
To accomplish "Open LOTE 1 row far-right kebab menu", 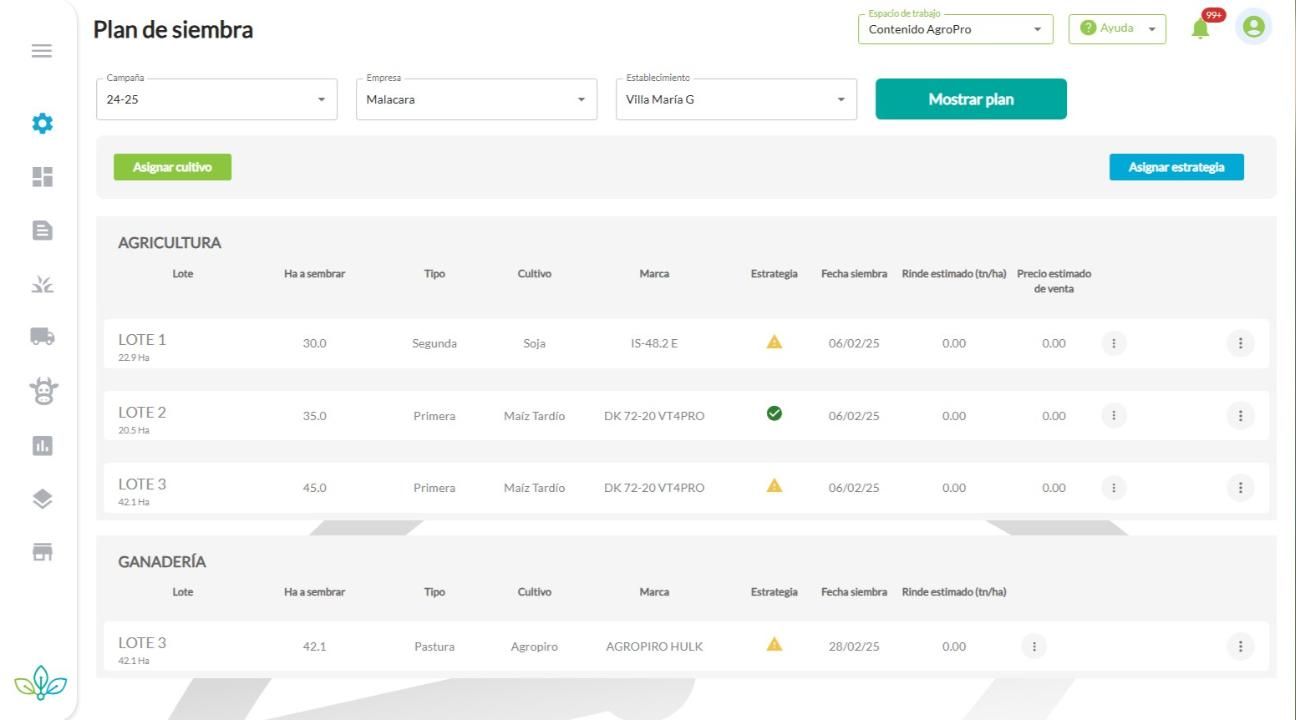I will point(1240,343).
